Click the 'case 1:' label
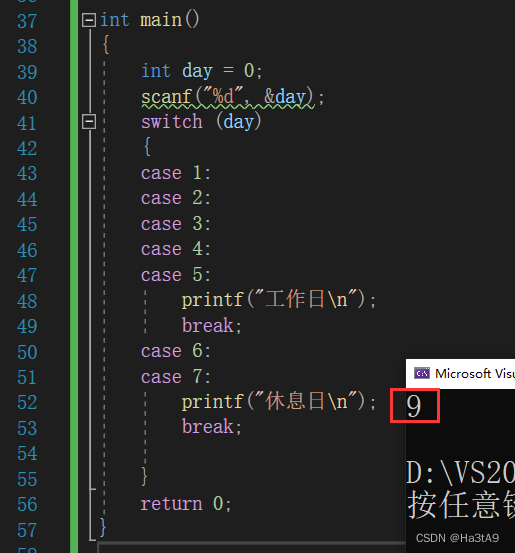This screenshot has height=553, width=515. point(176,173)
